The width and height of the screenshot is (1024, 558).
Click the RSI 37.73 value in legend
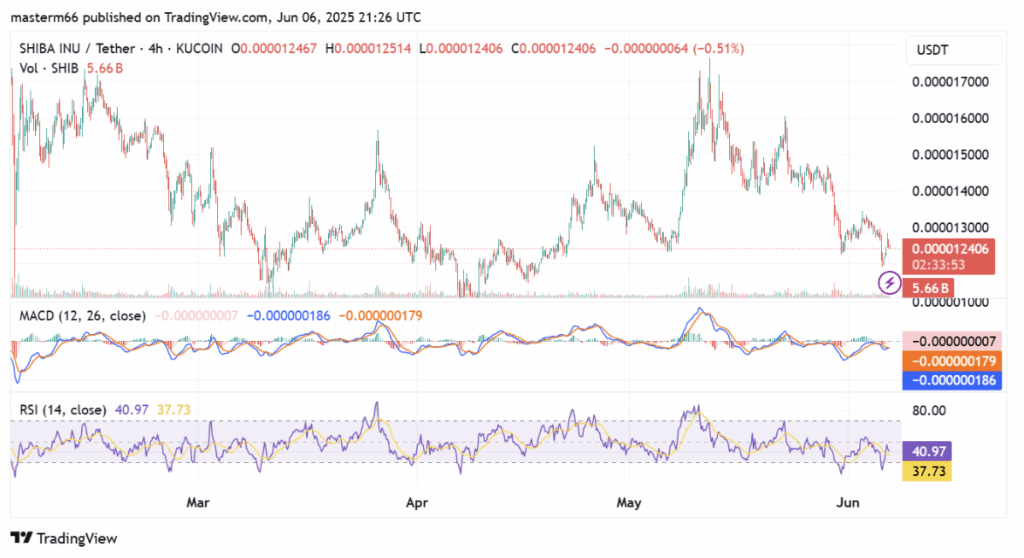tap(174, 410)
